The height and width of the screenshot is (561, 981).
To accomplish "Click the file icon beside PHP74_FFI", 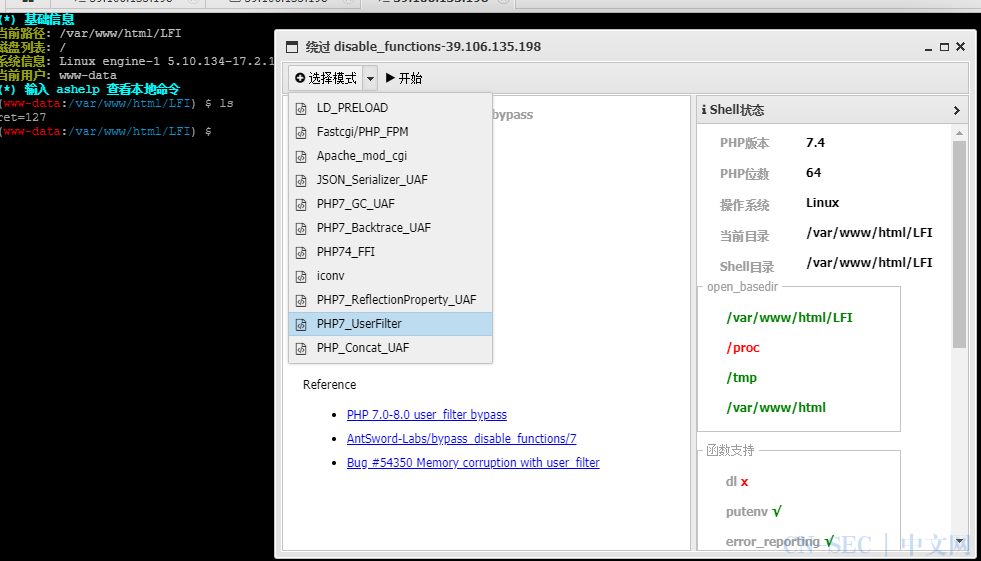I will point(302,252).
